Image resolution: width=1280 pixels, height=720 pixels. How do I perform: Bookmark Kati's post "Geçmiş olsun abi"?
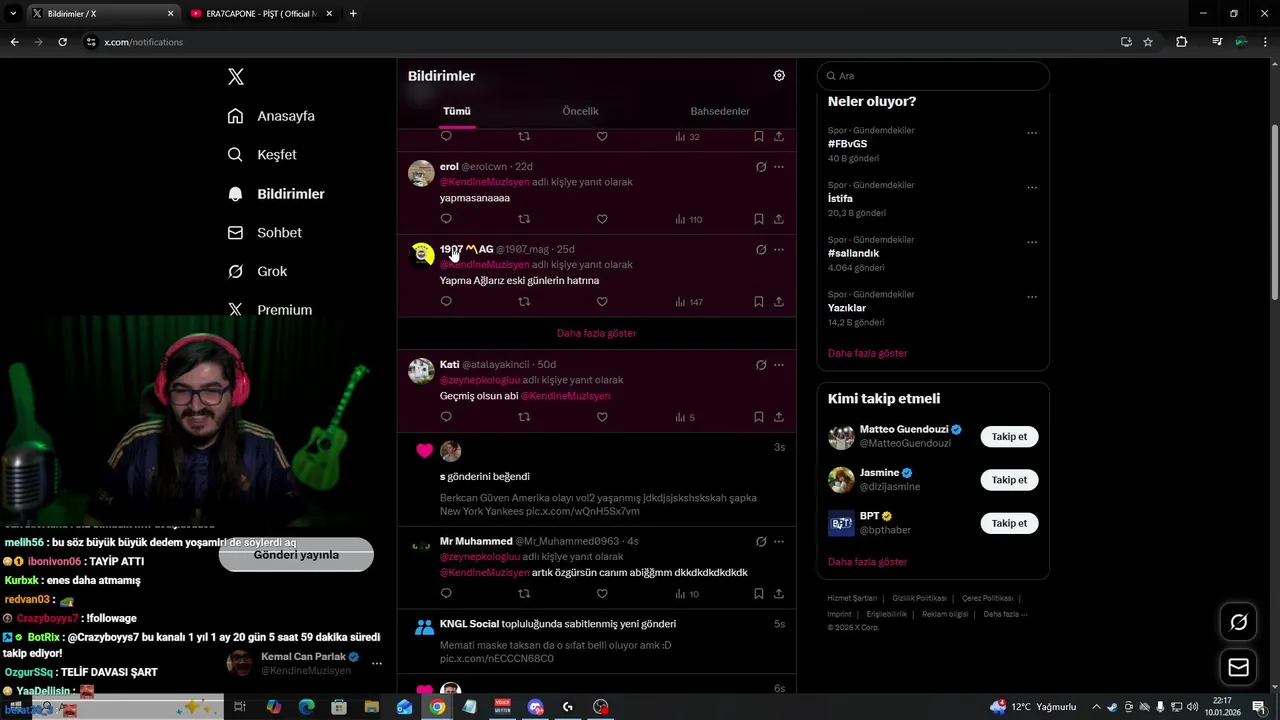759,417
